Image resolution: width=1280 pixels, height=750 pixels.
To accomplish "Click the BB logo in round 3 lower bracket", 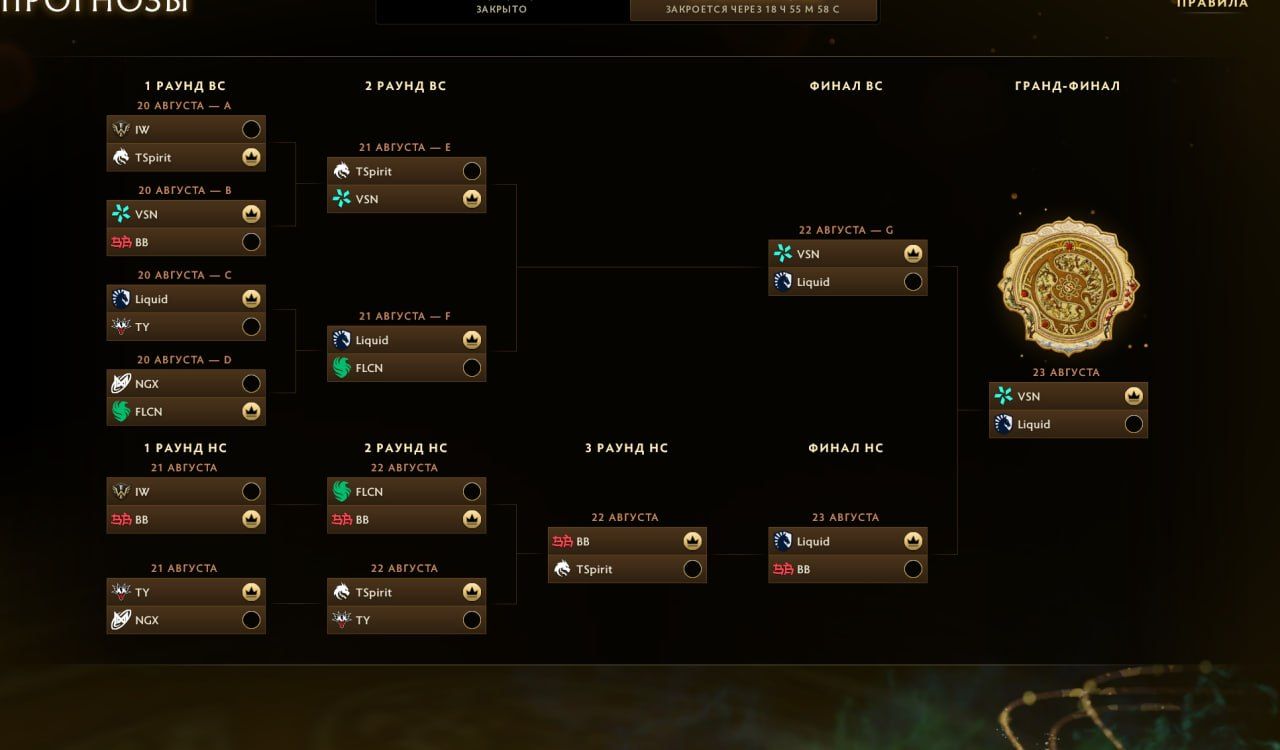I will coord(562,541).
